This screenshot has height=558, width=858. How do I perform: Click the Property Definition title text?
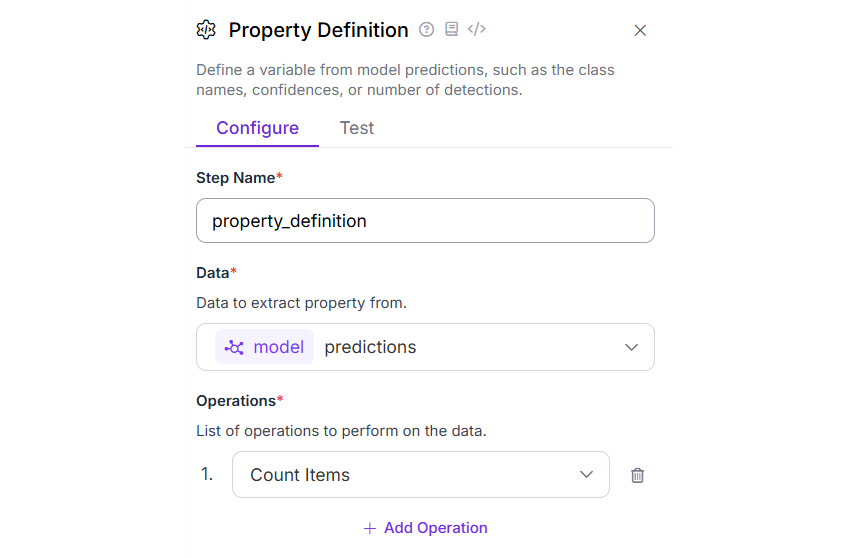318,30
